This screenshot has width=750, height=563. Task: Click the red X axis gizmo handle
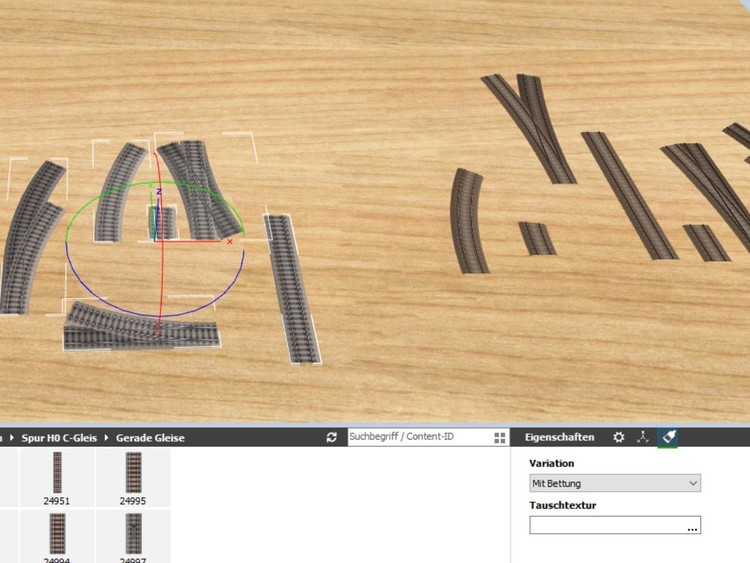point(230,242)
